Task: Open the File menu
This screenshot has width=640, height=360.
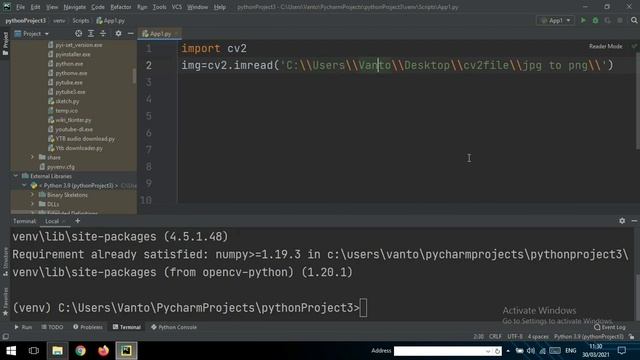Action: (20, 7)
